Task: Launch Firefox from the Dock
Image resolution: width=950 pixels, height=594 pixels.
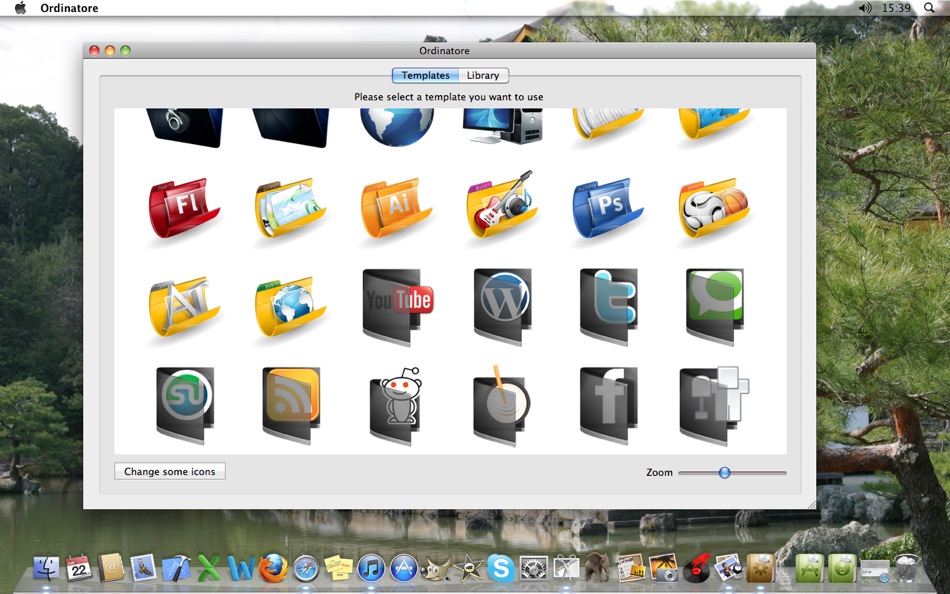Action: pyautogui.click(x=273, y=569)
